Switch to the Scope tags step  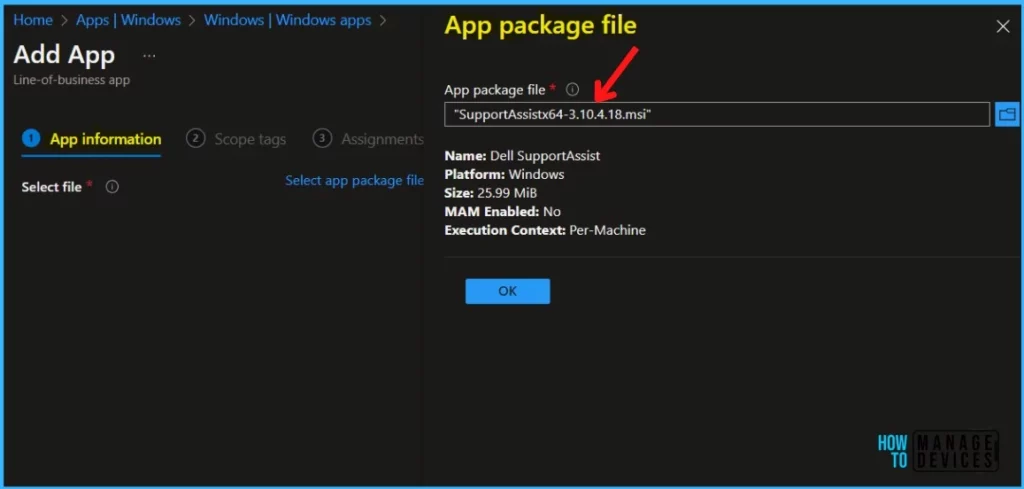tap(236, 139)
